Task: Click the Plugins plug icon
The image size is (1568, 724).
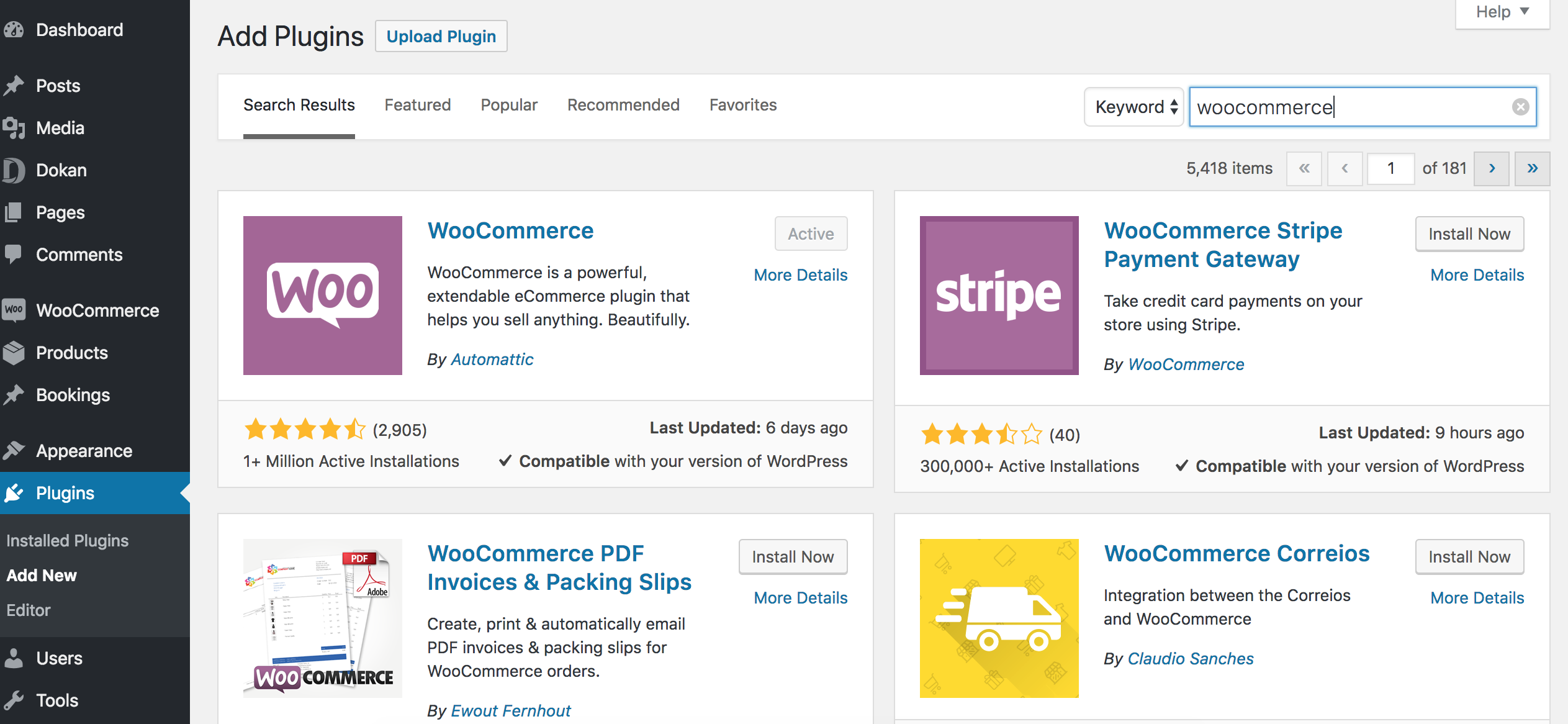Action: (x=15, y=492)
